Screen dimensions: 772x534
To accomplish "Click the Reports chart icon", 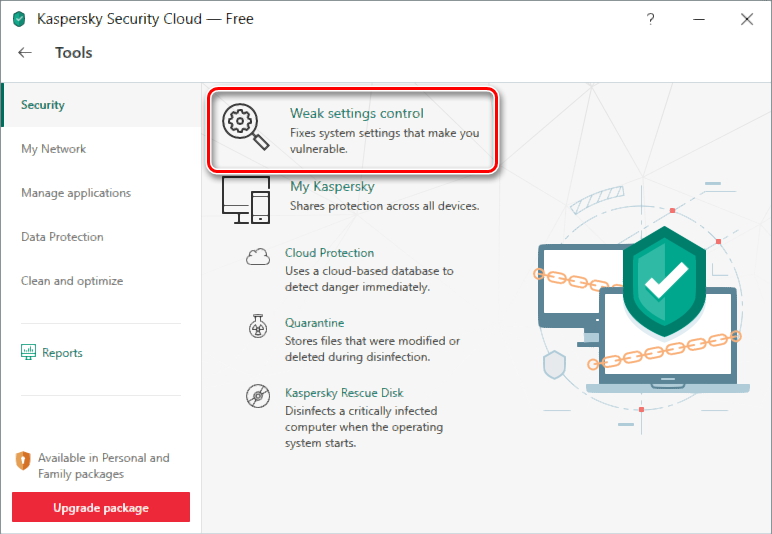I will pos(28,352).
